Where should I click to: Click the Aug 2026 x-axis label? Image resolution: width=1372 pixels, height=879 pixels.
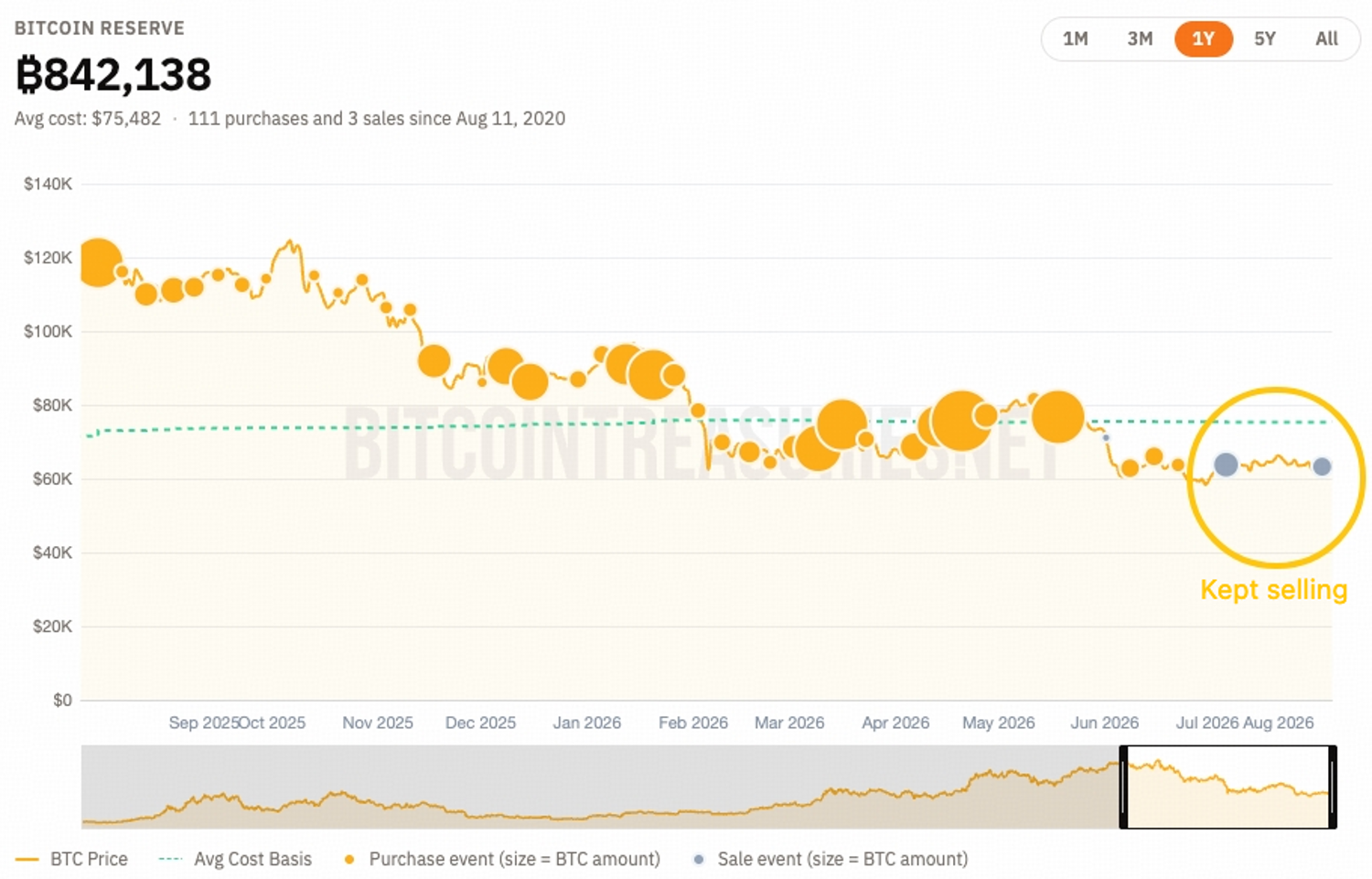point(1279,723)
